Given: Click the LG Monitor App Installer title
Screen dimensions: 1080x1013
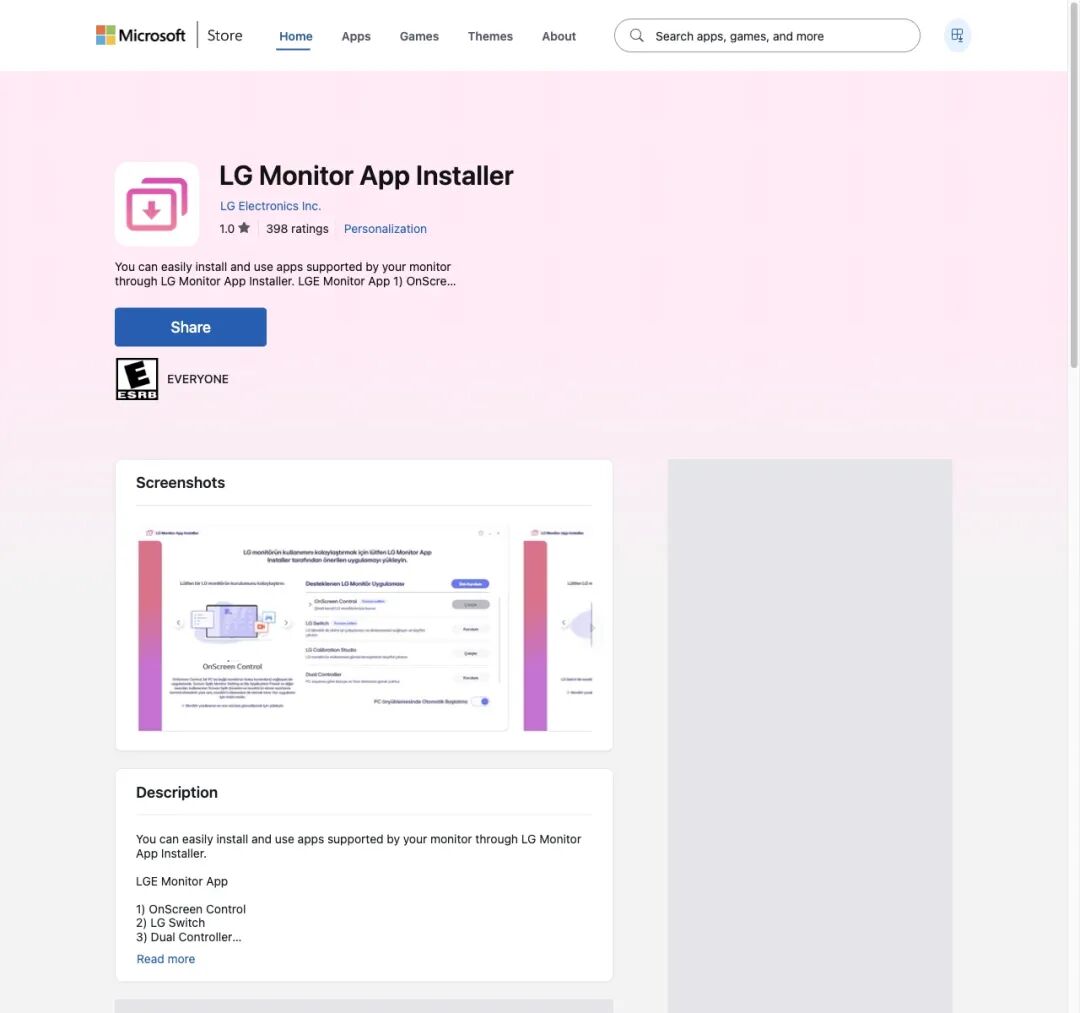Looking at the screenshot, I should pyautogui.click(x=366, y=176).
